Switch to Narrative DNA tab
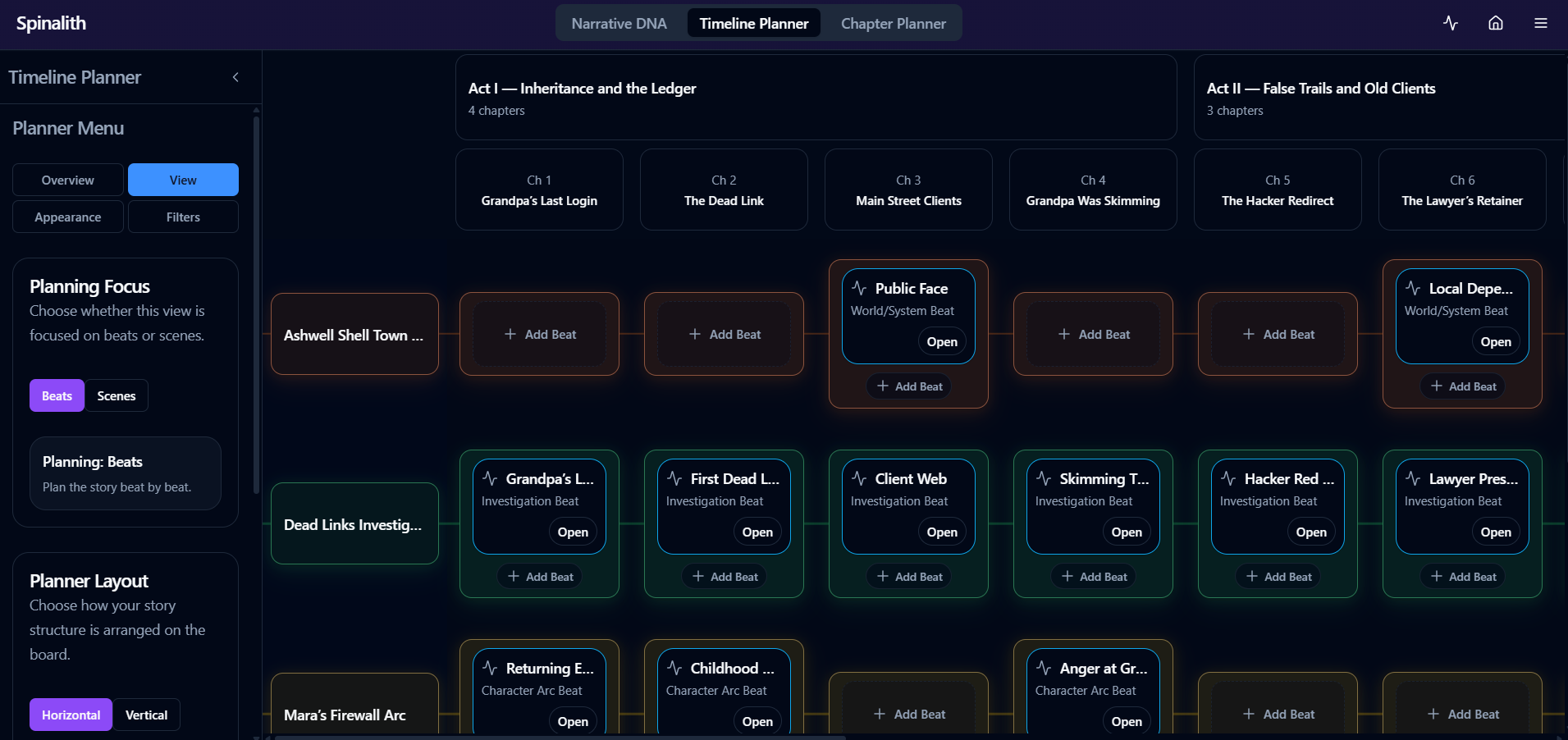The image size is (1568, 740). [x=619, y=24]
